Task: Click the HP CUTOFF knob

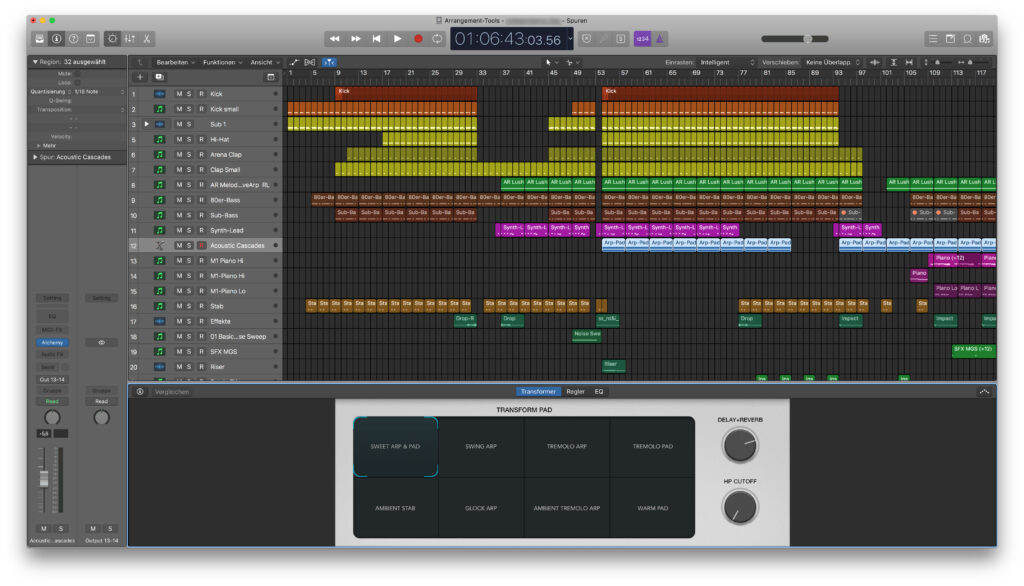Action: 740,508
